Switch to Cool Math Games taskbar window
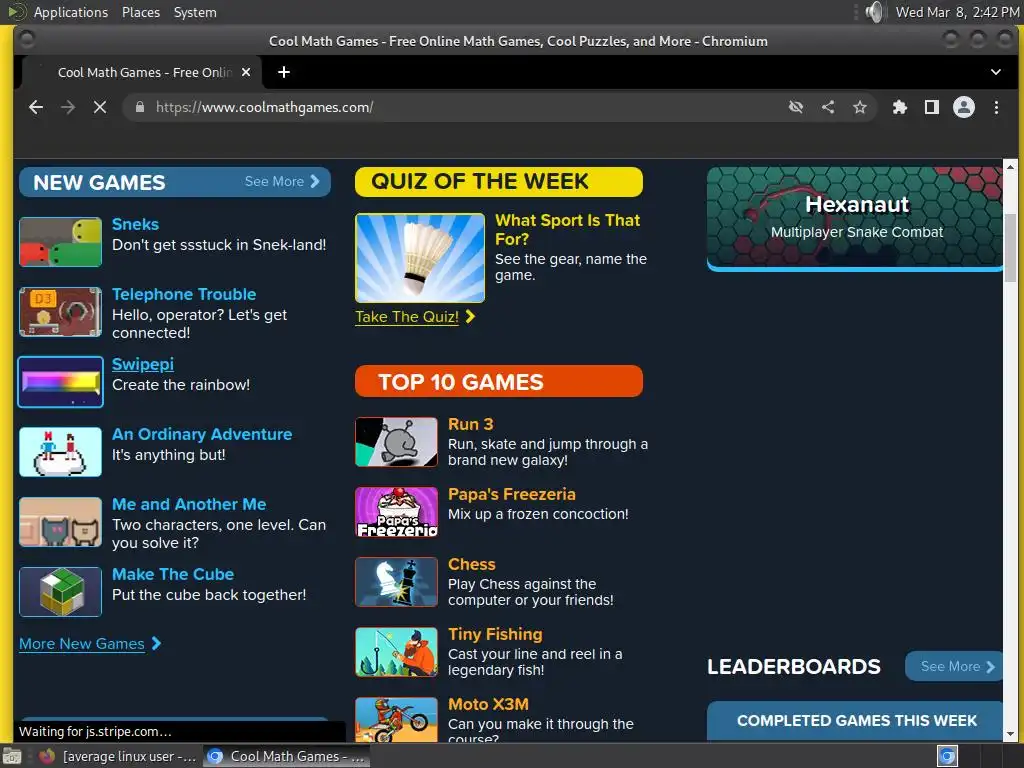 [286, 756]
